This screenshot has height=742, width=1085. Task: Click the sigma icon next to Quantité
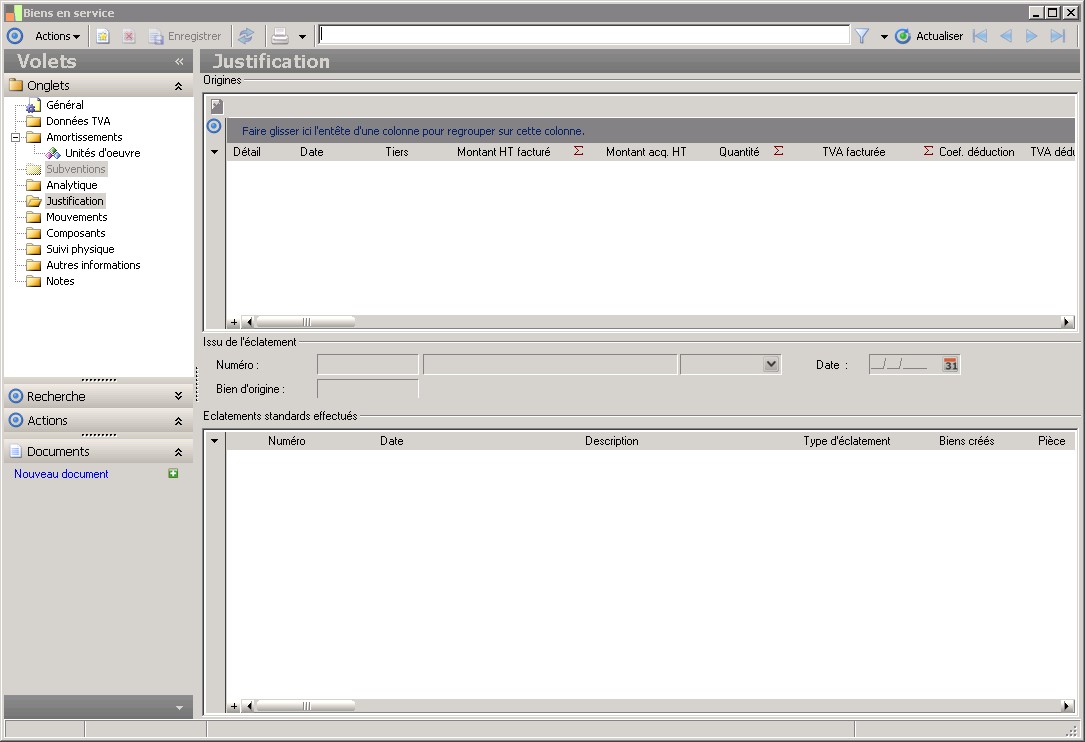779,151
